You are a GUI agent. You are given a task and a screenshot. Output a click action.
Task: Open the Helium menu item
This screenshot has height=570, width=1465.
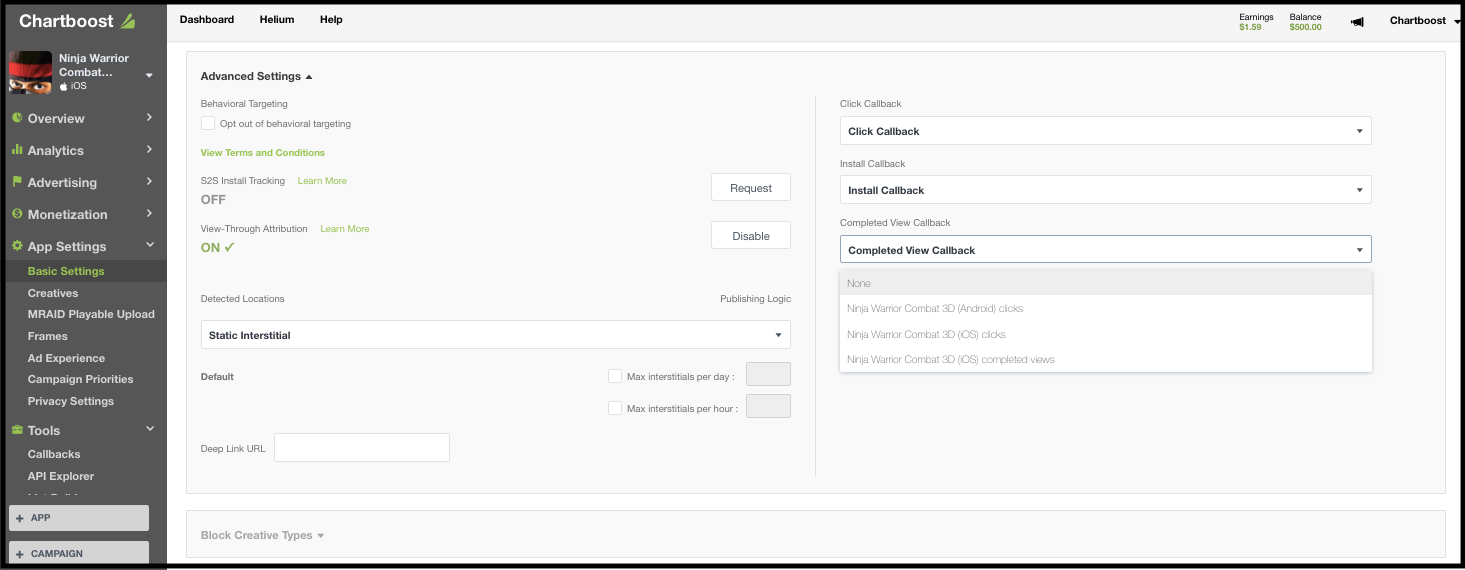[276, 19]
